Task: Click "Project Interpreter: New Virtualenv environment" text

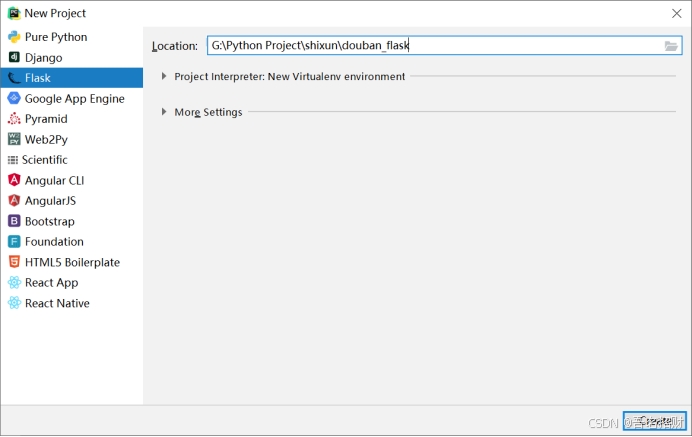Action: click(290, 76)
